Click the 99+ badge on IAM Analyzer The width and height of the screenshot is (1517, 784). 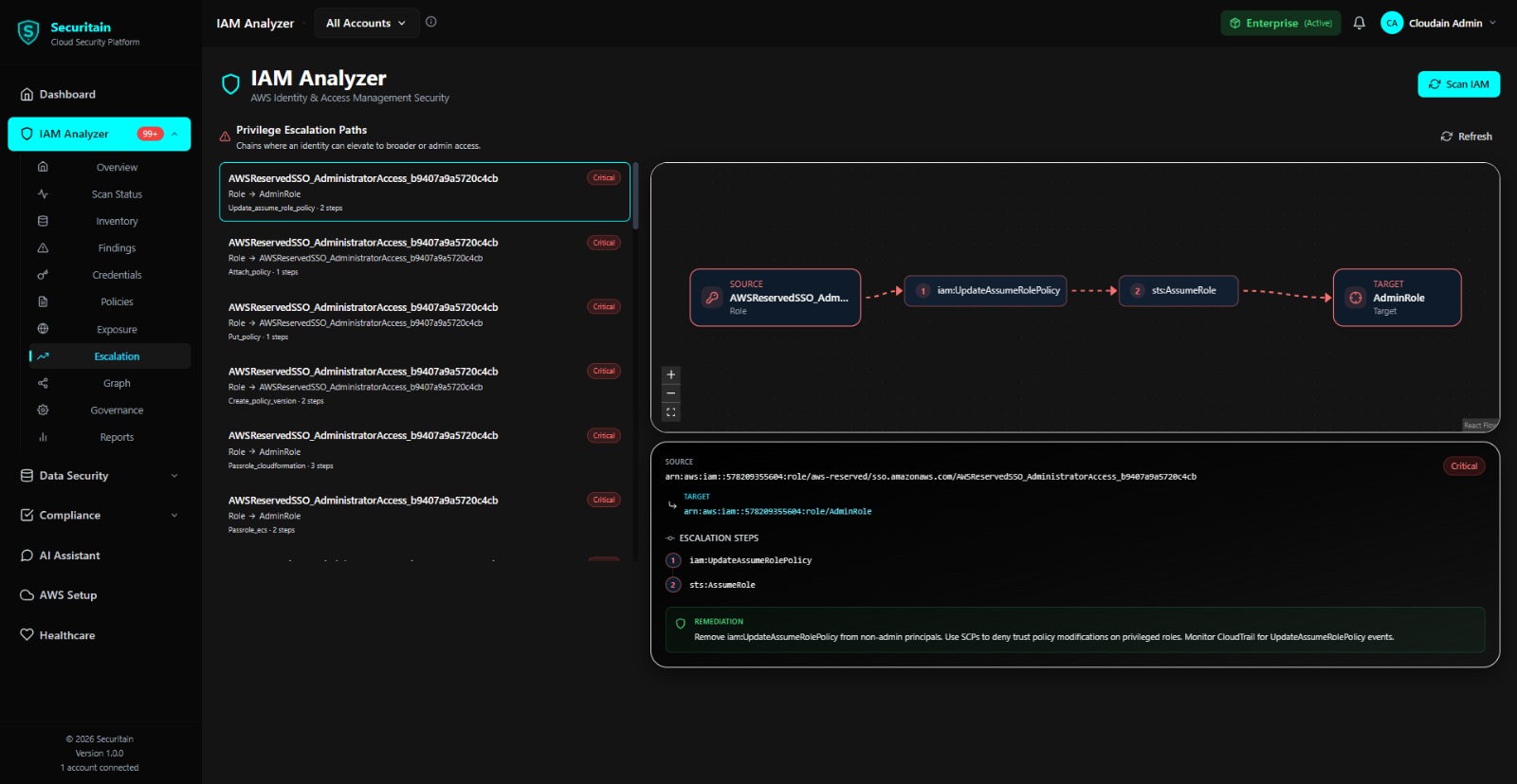tap(150, 134)
